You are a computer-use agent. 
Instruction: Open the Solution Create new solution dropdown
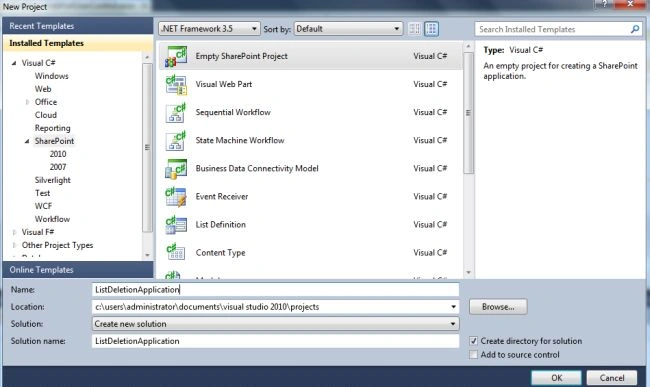pos(275,324)
